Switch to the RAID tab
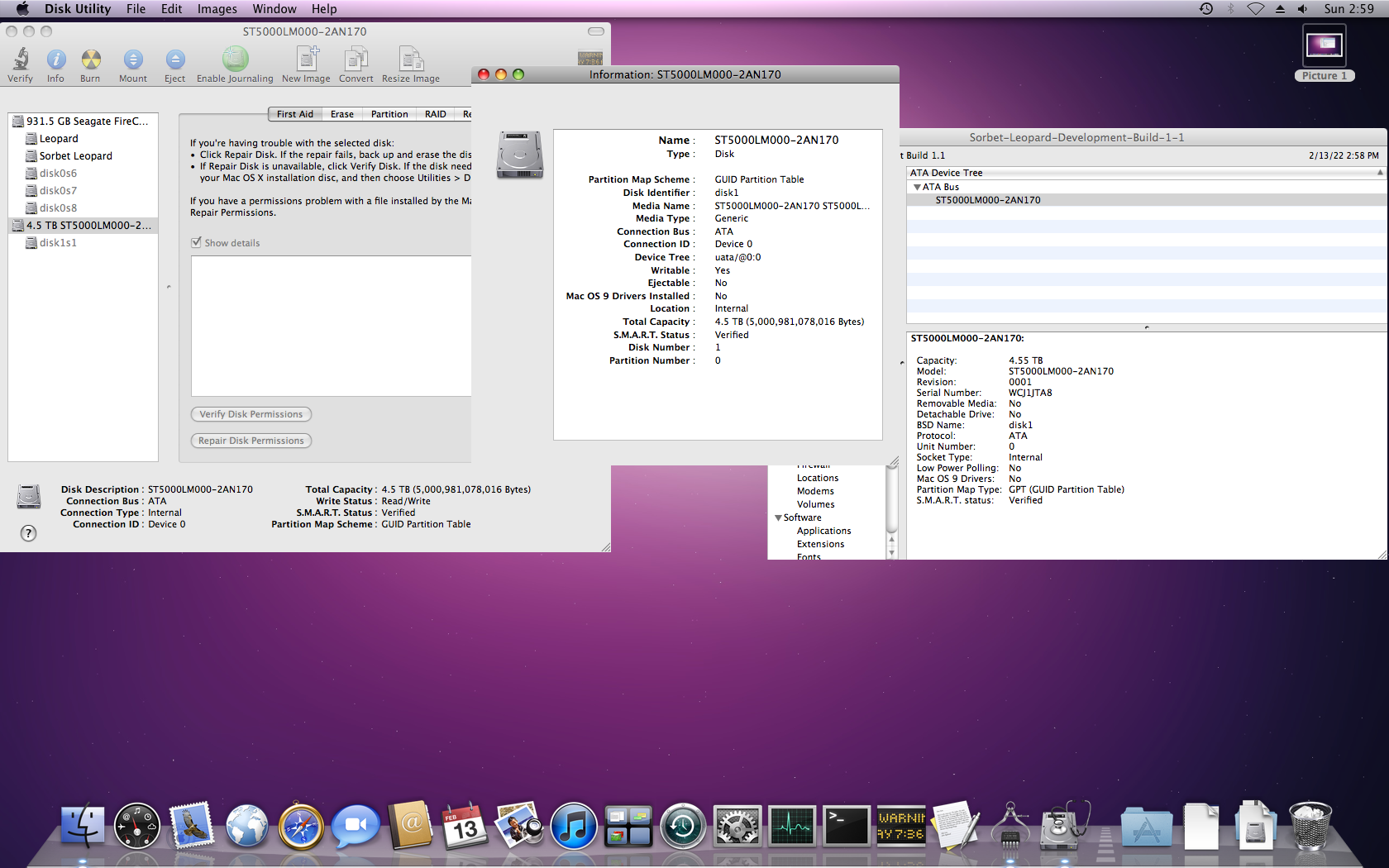The height and width of the screenshot is (868, 1389). [436, 114]
